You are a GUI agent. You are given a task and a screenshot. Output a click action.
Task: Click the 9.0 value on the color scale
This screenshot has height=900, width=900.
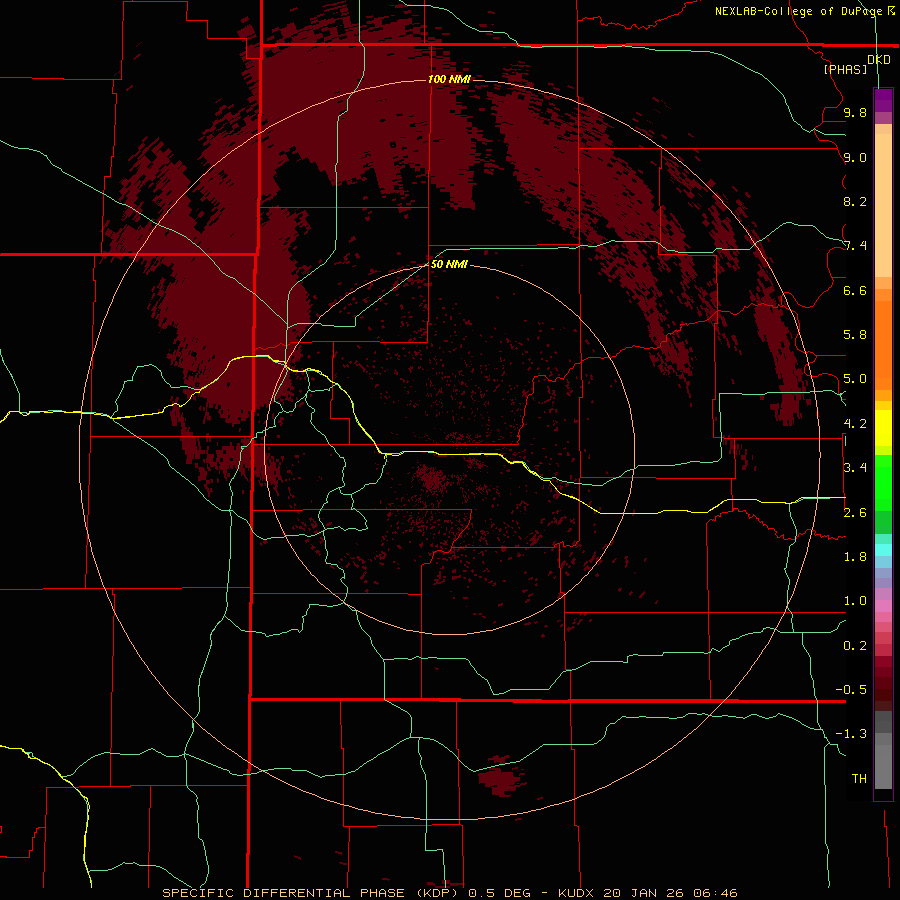[855, 157]
